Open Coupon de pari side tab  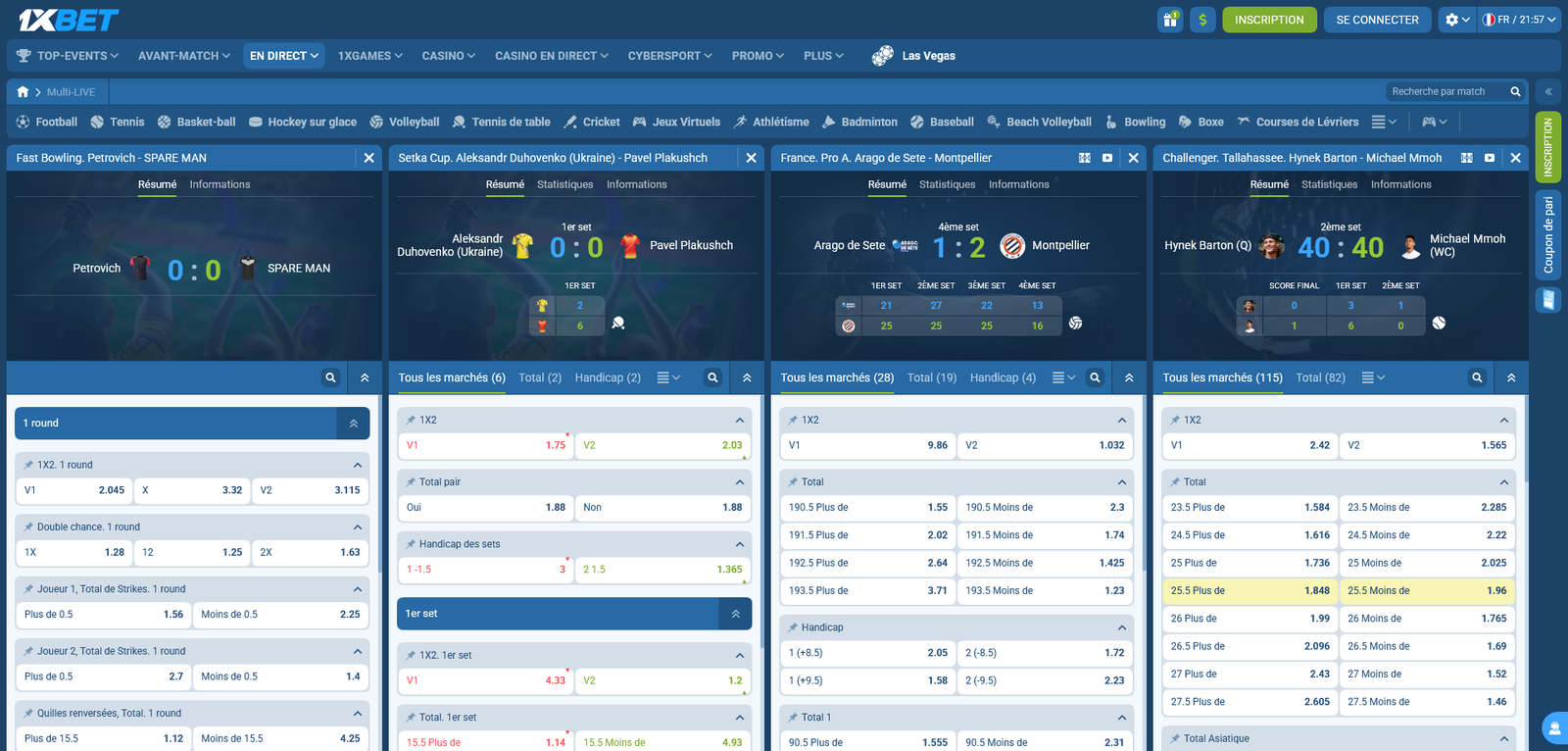click(1548, 234)
